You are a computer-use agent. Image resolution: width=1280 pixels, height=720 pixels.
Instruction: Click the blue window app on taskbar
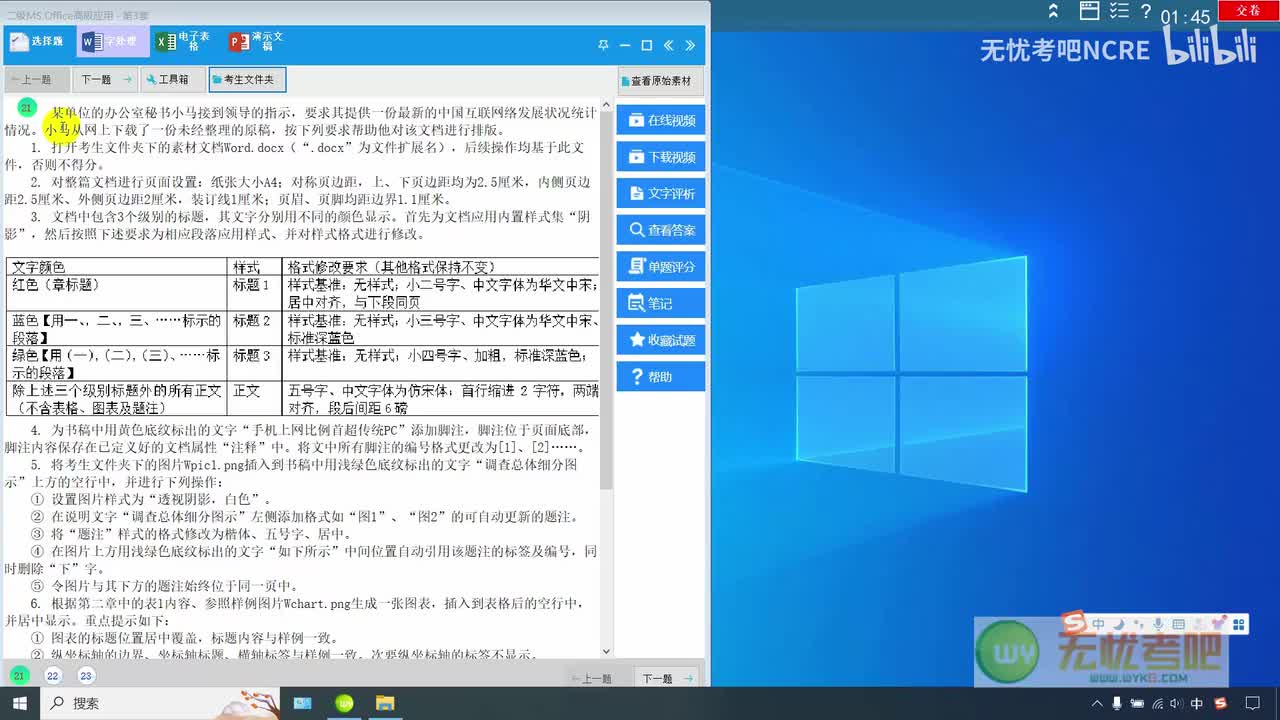point(301,703)
